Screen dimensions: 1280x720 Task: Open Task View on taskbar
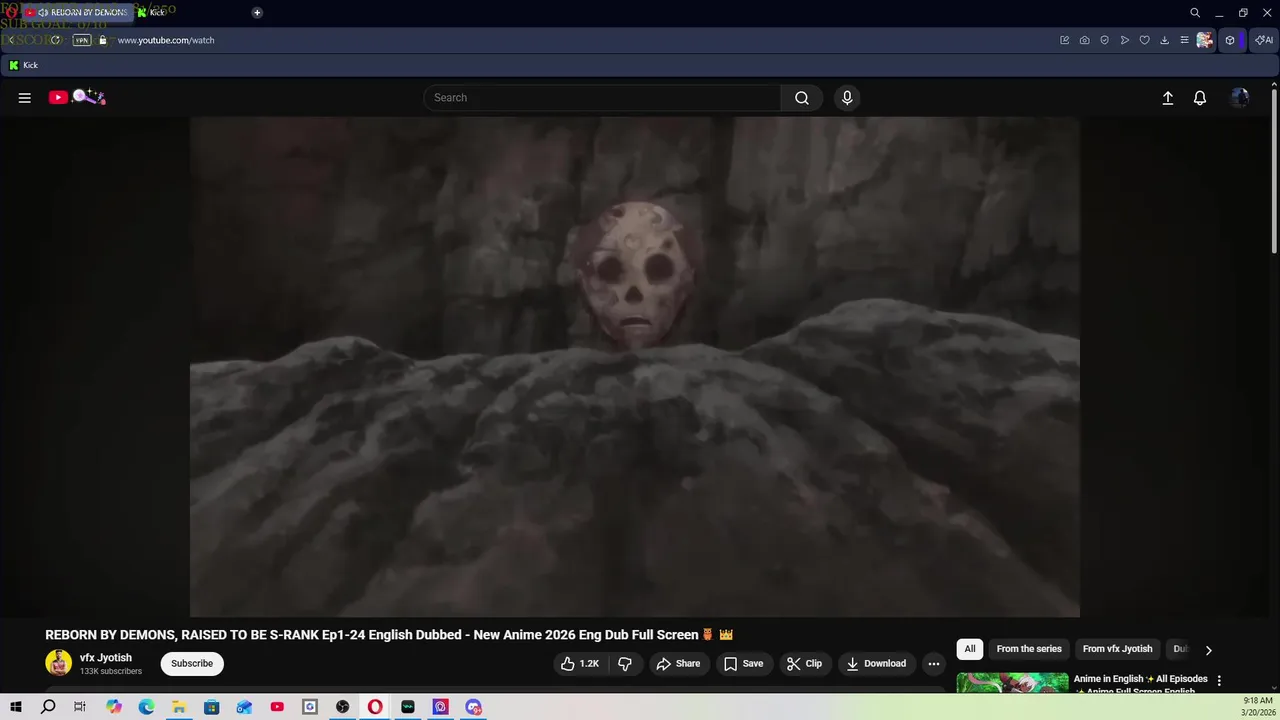click(80, 707)
